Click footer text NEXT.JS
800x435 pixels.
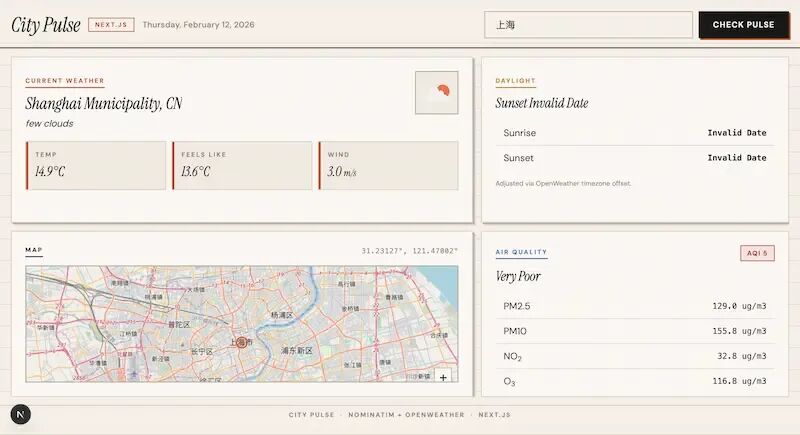coord(494,415)
